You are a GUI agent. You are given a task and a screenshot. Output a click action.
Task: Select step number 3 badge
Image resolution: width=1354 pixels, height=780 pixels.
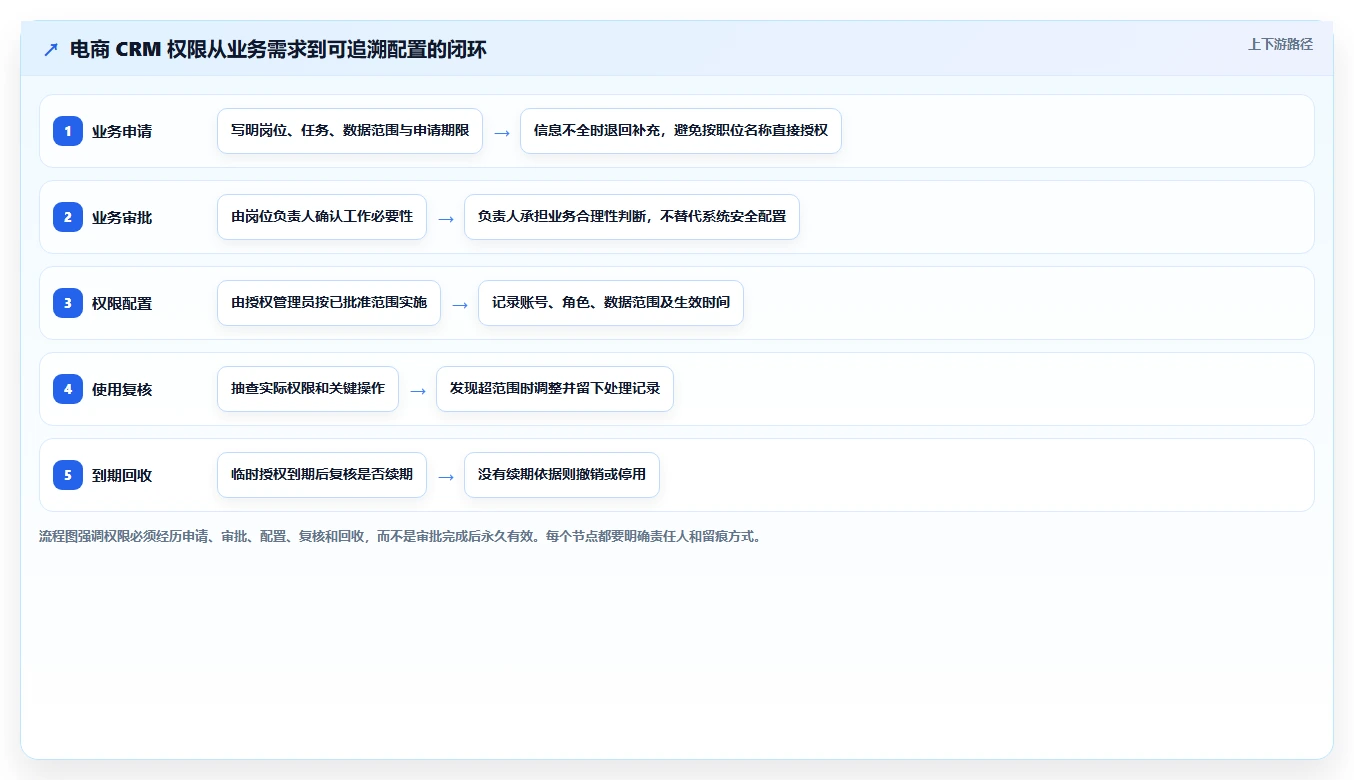click(68, 303)
